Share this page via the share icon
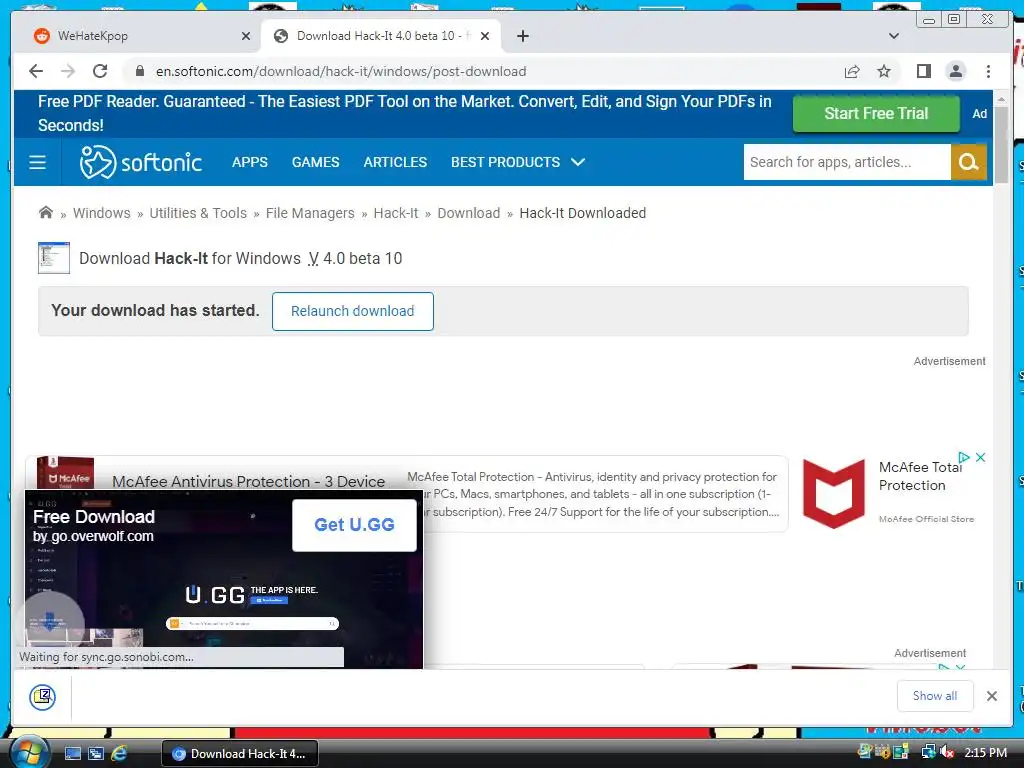This screenshot has width=1024, height=768. tap(852, 71)
